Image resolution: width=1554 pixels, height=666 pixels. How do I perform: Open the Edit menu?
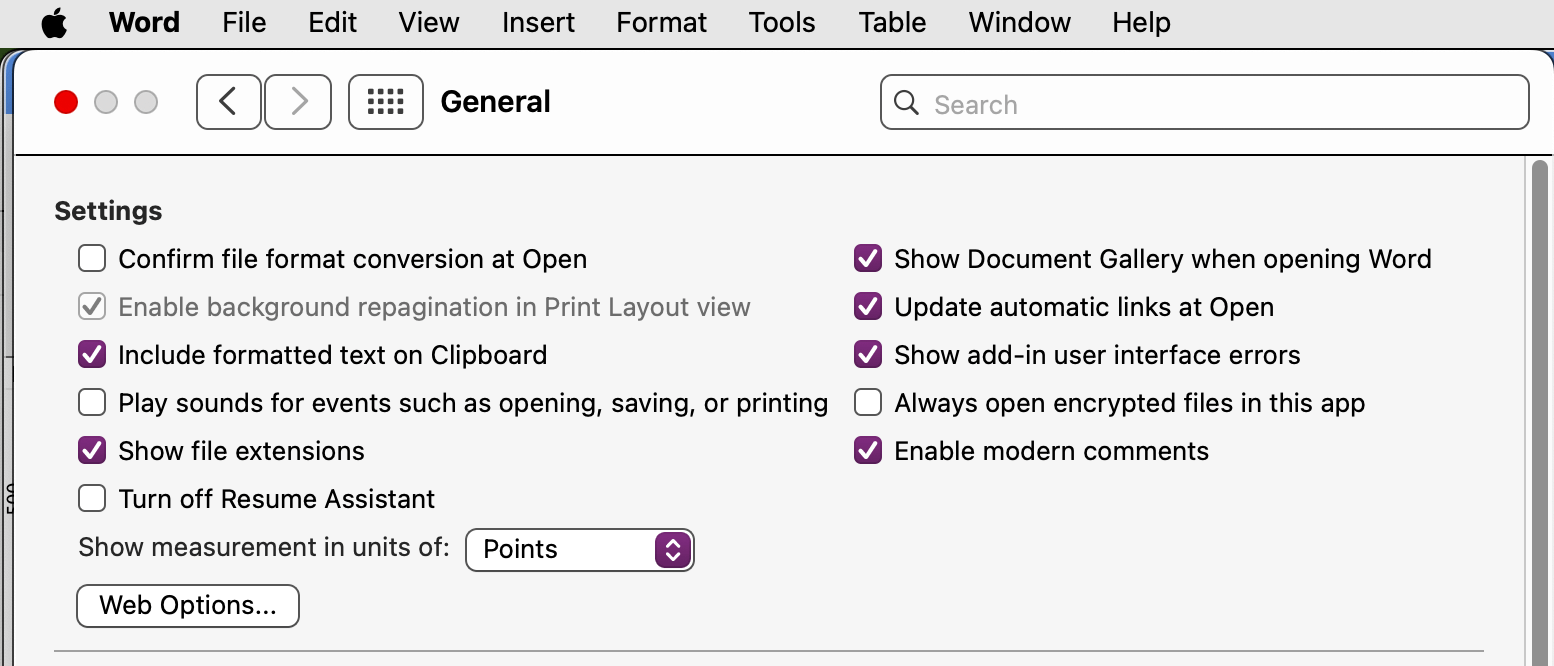(x=333, y=22)
